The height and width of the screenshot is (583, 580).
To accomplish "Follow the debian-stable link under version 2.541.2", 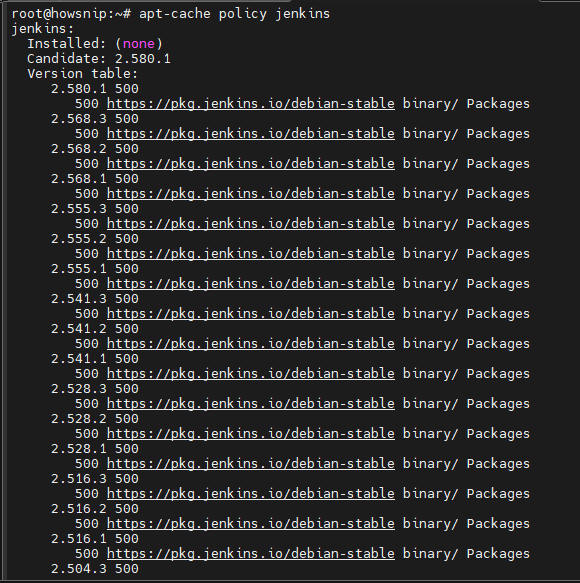I will (251, 344).
